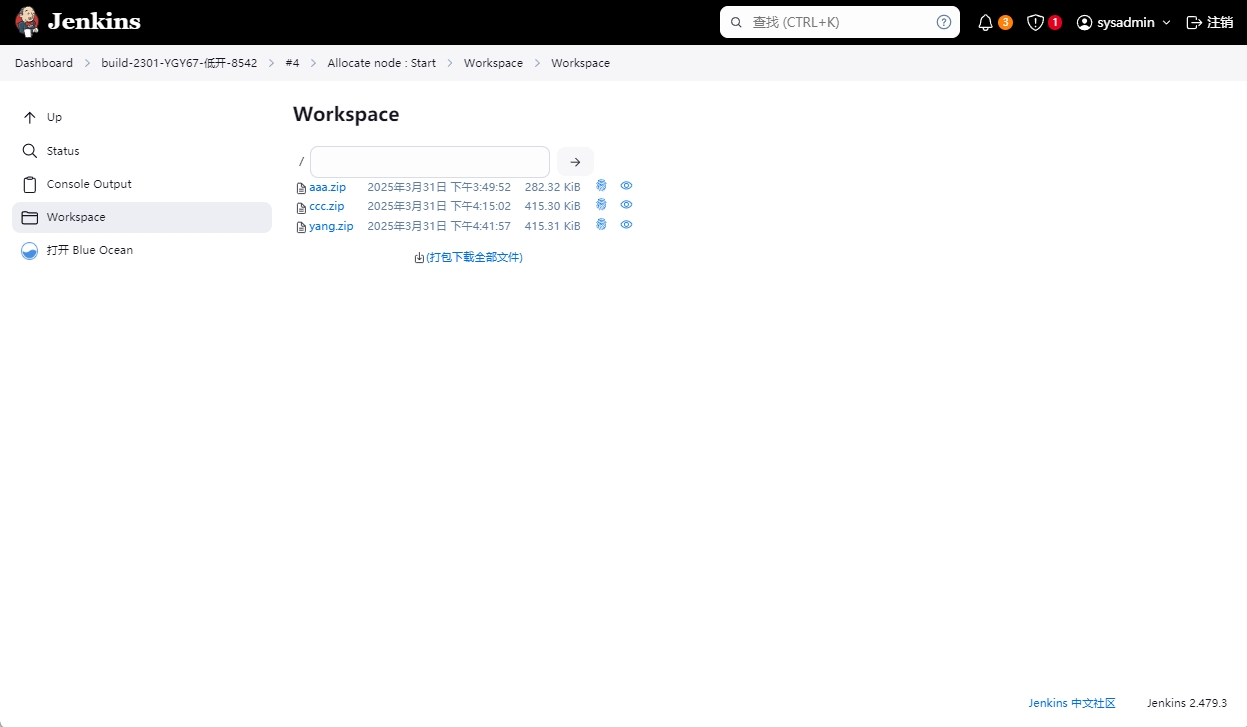Open Status in the sidebar
Viewport: 1247px width, 727px height.
point(142,151)
